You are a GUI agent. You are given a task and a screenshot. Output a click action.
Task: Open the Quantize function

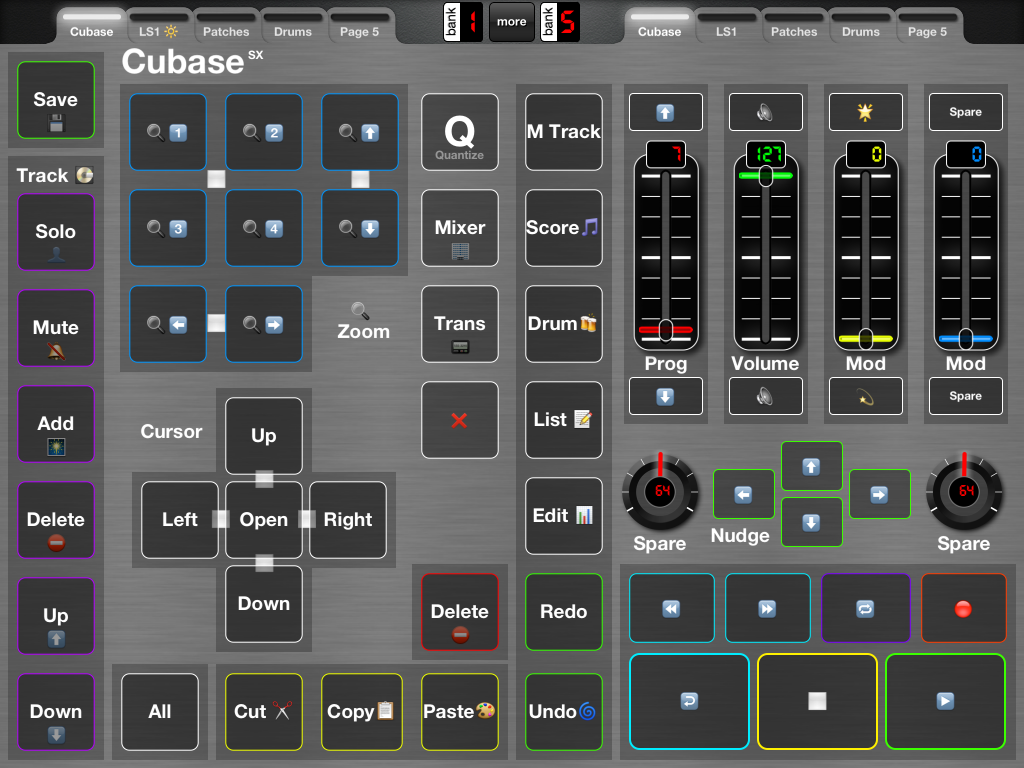[x=460, y=132]
